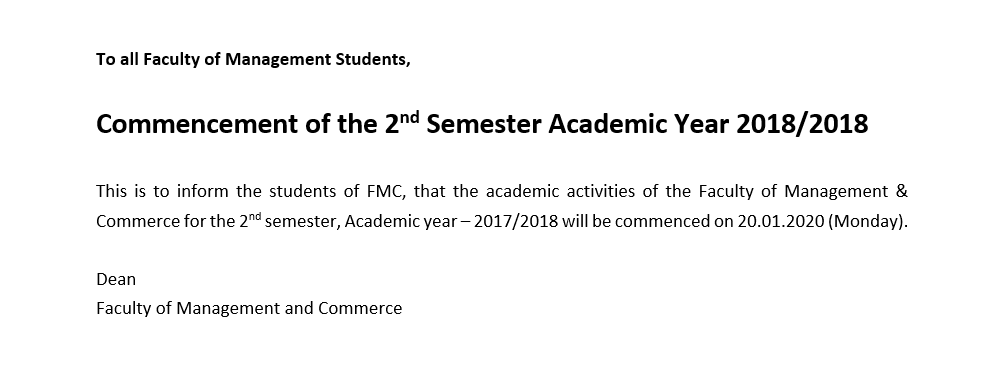Click the "FMC" abbreviation in the paragraph
Image resolution: width=1004 pixels, height=365 pixels.
click(388, 191)
